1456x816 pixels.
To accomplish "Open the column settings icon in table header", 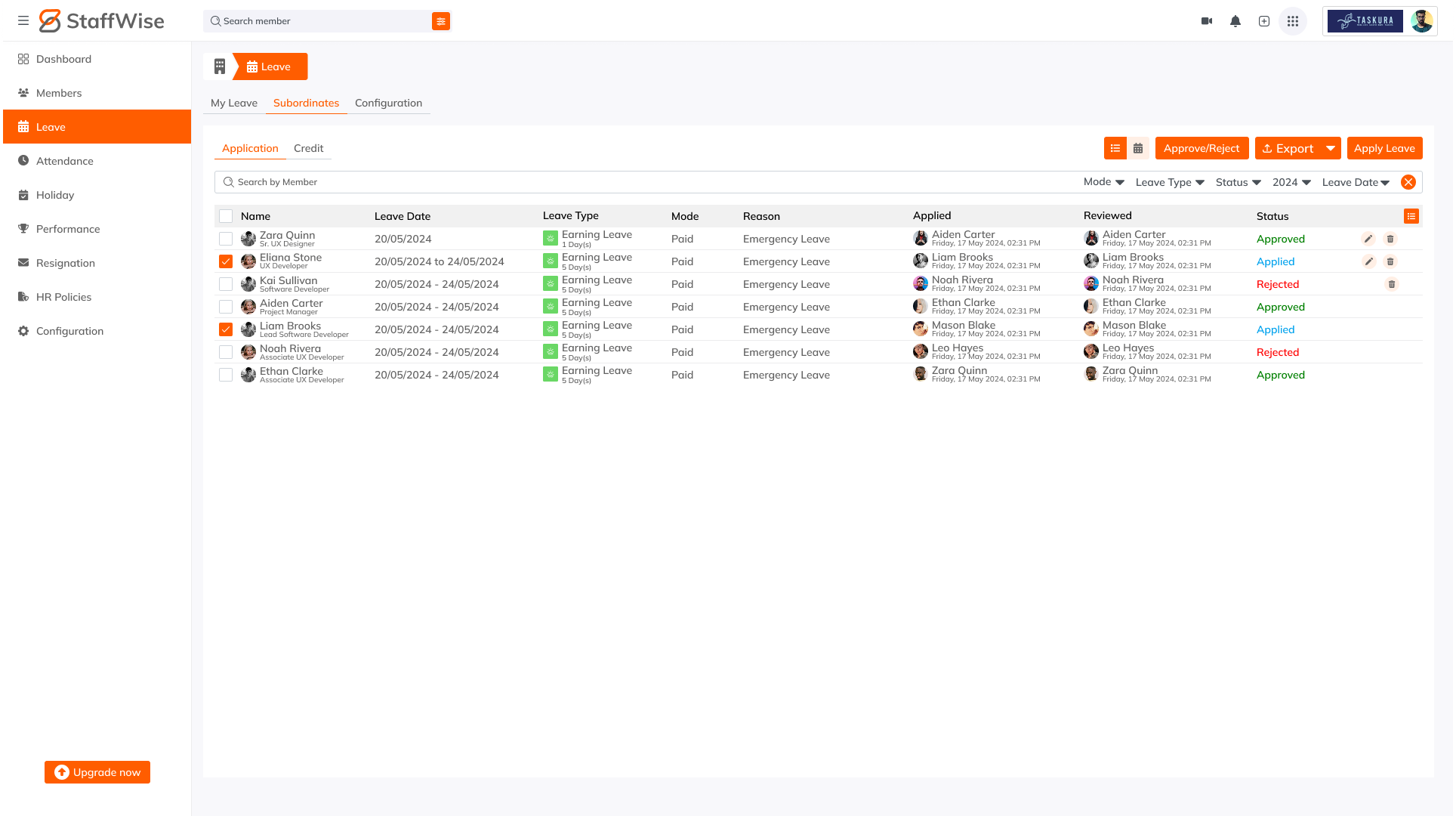I will 1411,216.
